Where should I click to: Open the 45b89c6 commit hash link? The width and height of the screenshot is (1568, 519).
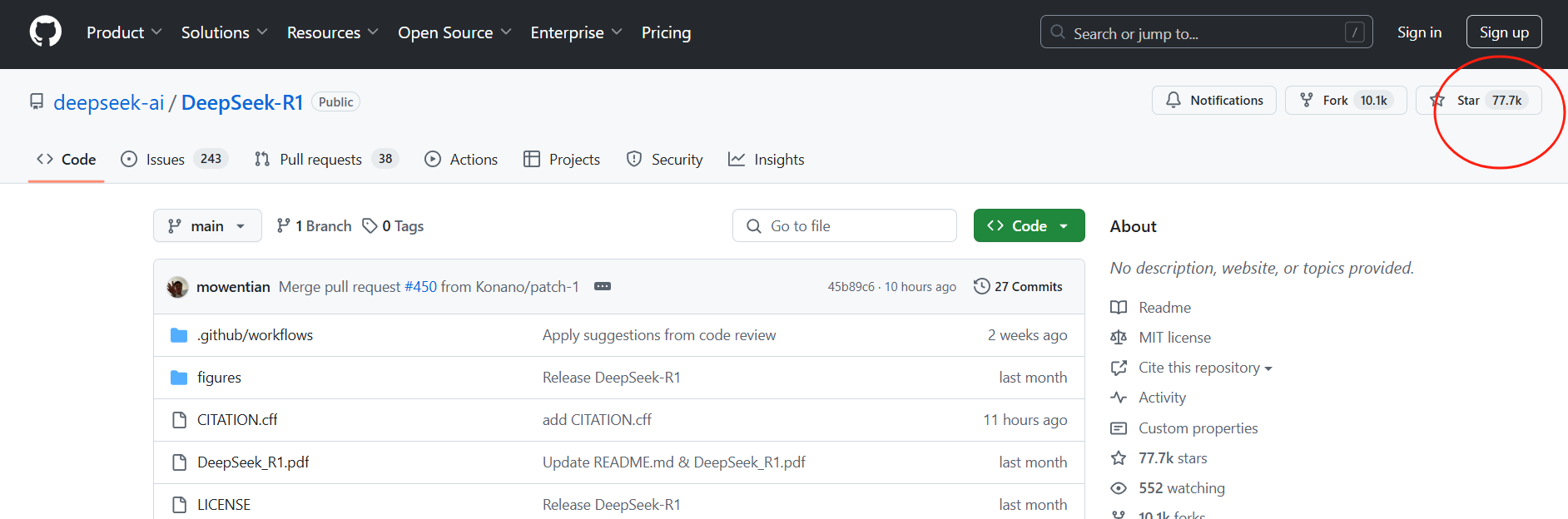pyautogui.click(x=851, y=286)
